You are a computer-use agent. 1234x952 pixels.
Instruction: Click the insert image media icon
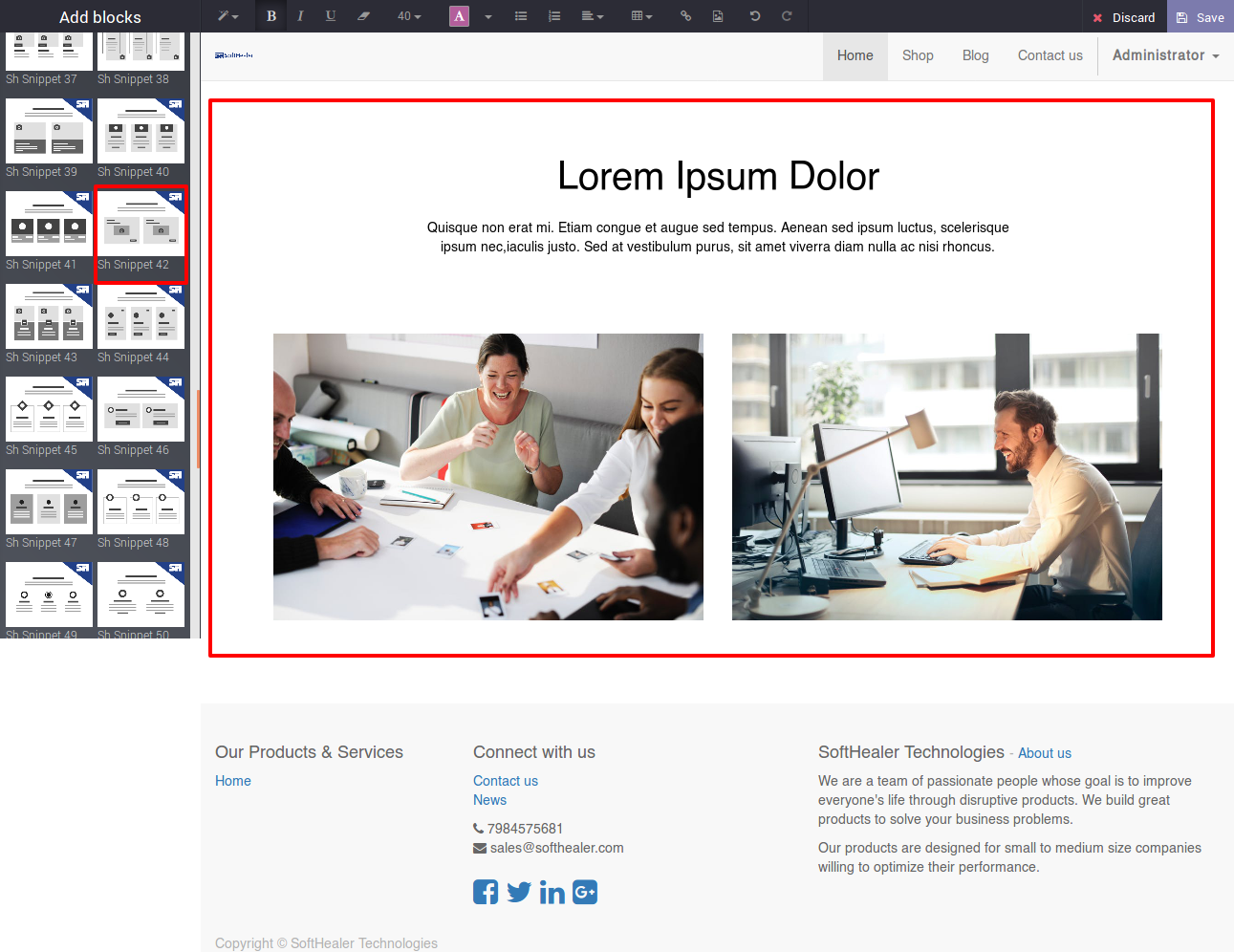pyautogui.click(x=718, y=16)
